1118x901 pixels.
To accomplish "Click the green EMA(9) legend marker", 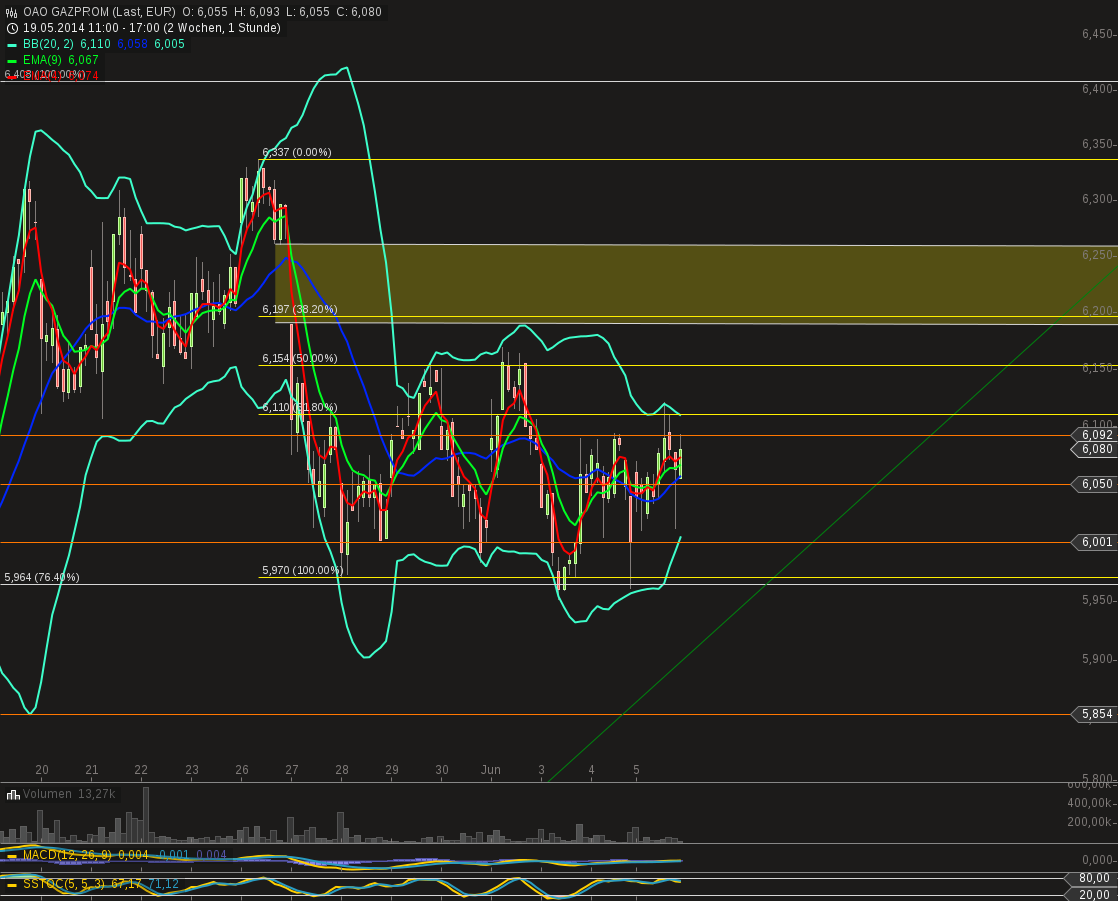I will coord(11,61).
